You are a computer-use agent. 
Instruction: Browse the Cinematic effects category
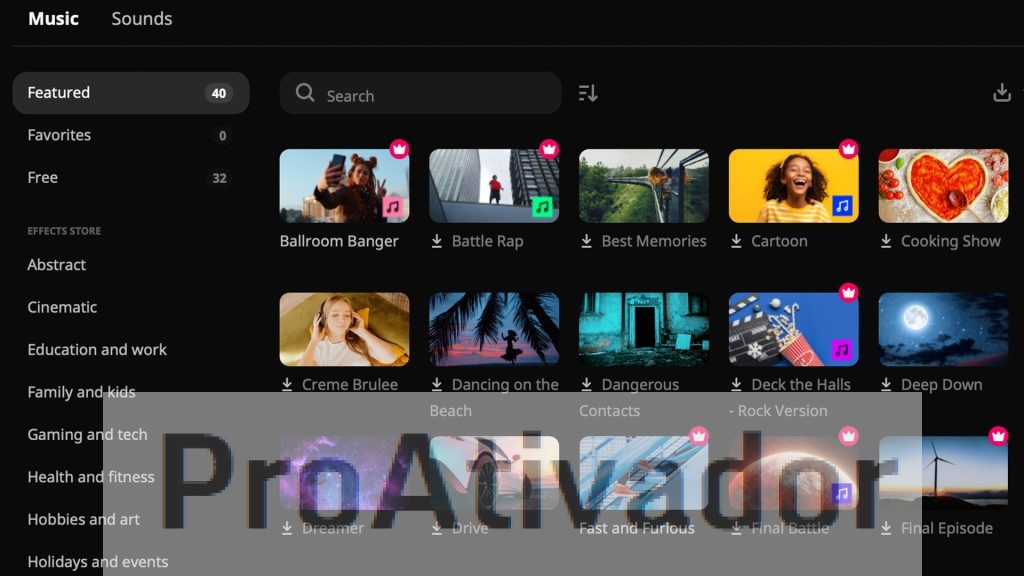click(62, 307)
